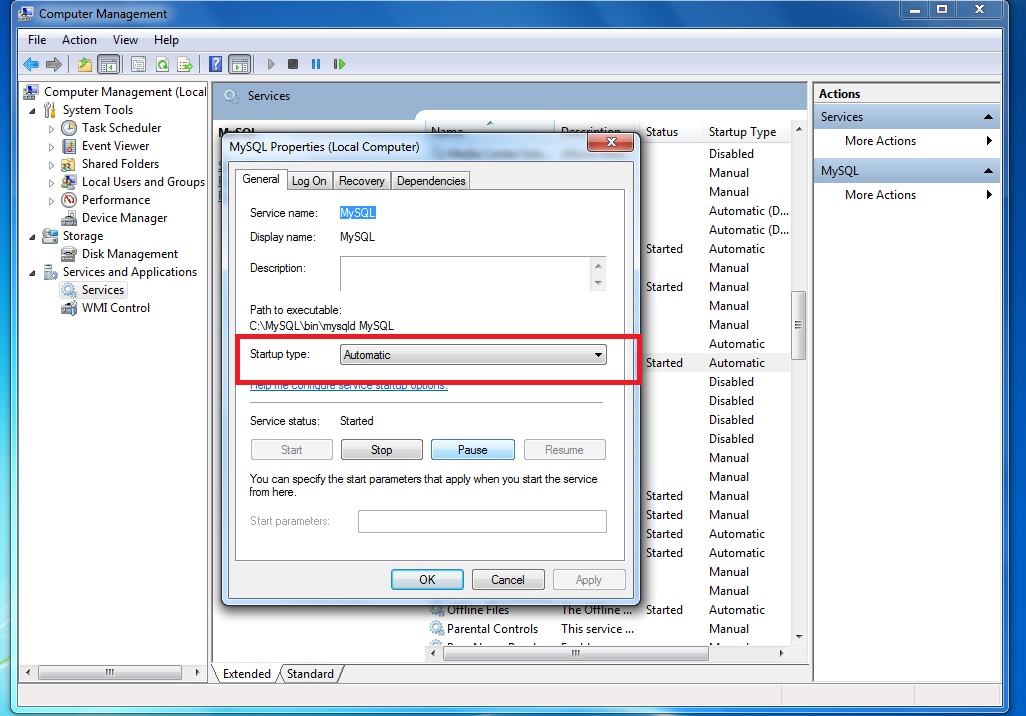
Task: Open the Startup type dropdown
Action: click(473, 355)
